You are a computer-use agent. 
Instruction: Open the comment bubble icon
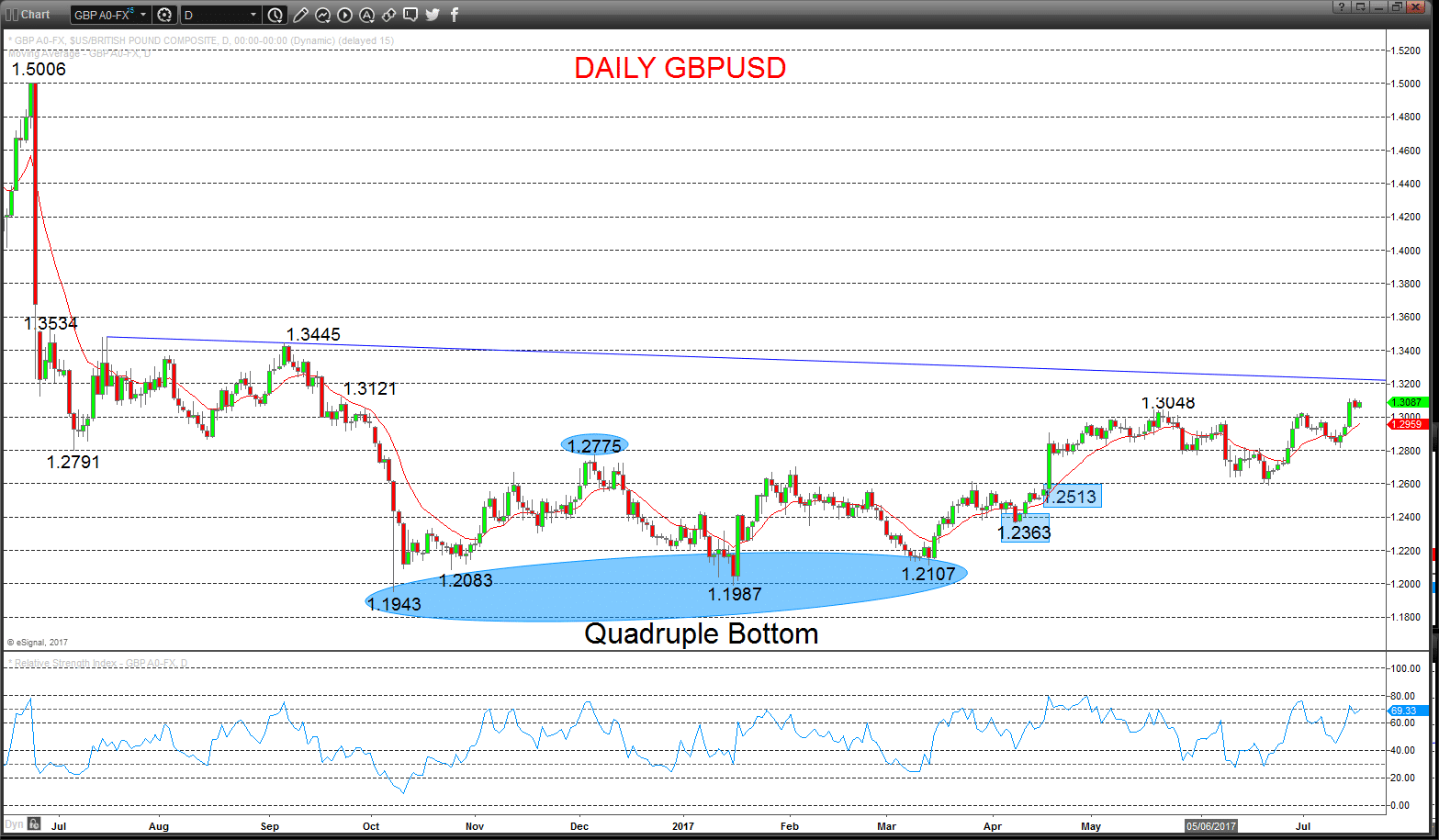(x=410, y=15)
